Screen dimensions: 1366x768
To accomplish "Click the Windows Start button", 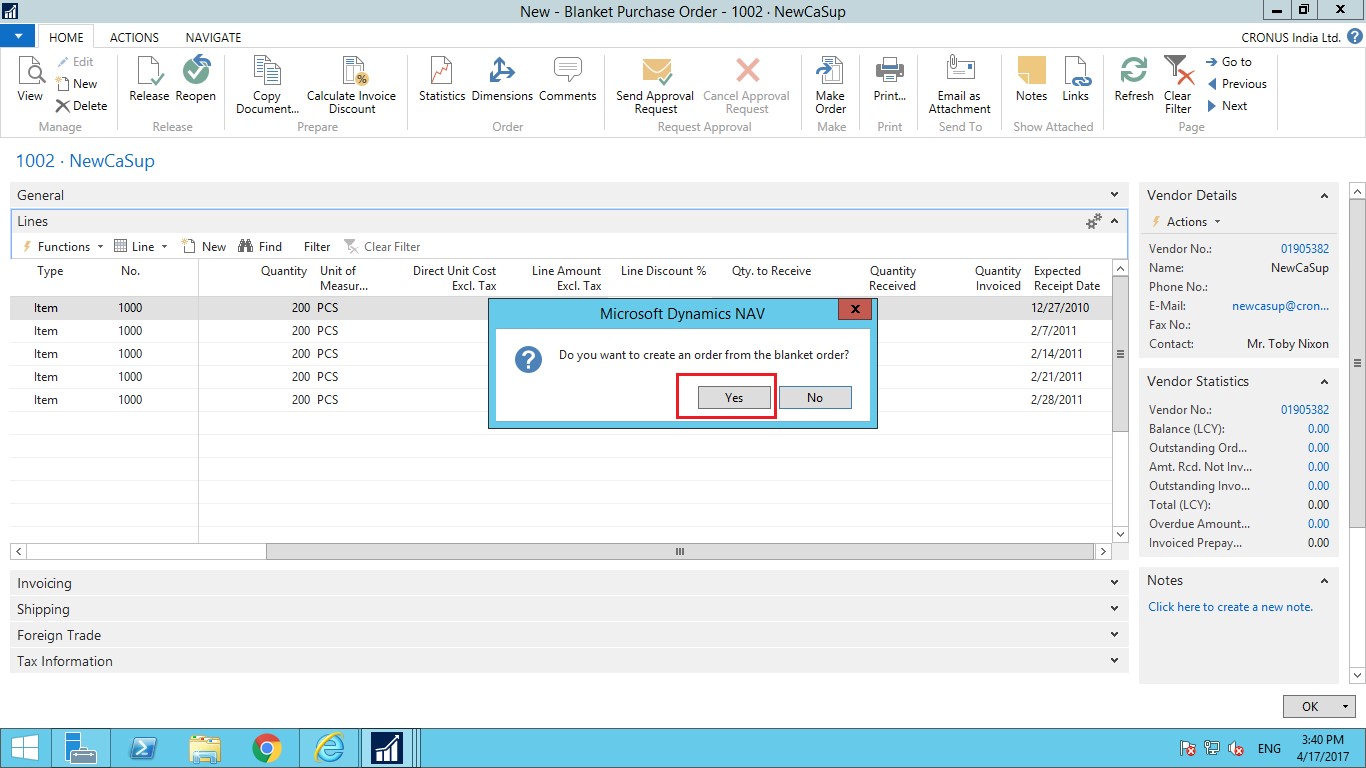I will [x=24, y=748].
